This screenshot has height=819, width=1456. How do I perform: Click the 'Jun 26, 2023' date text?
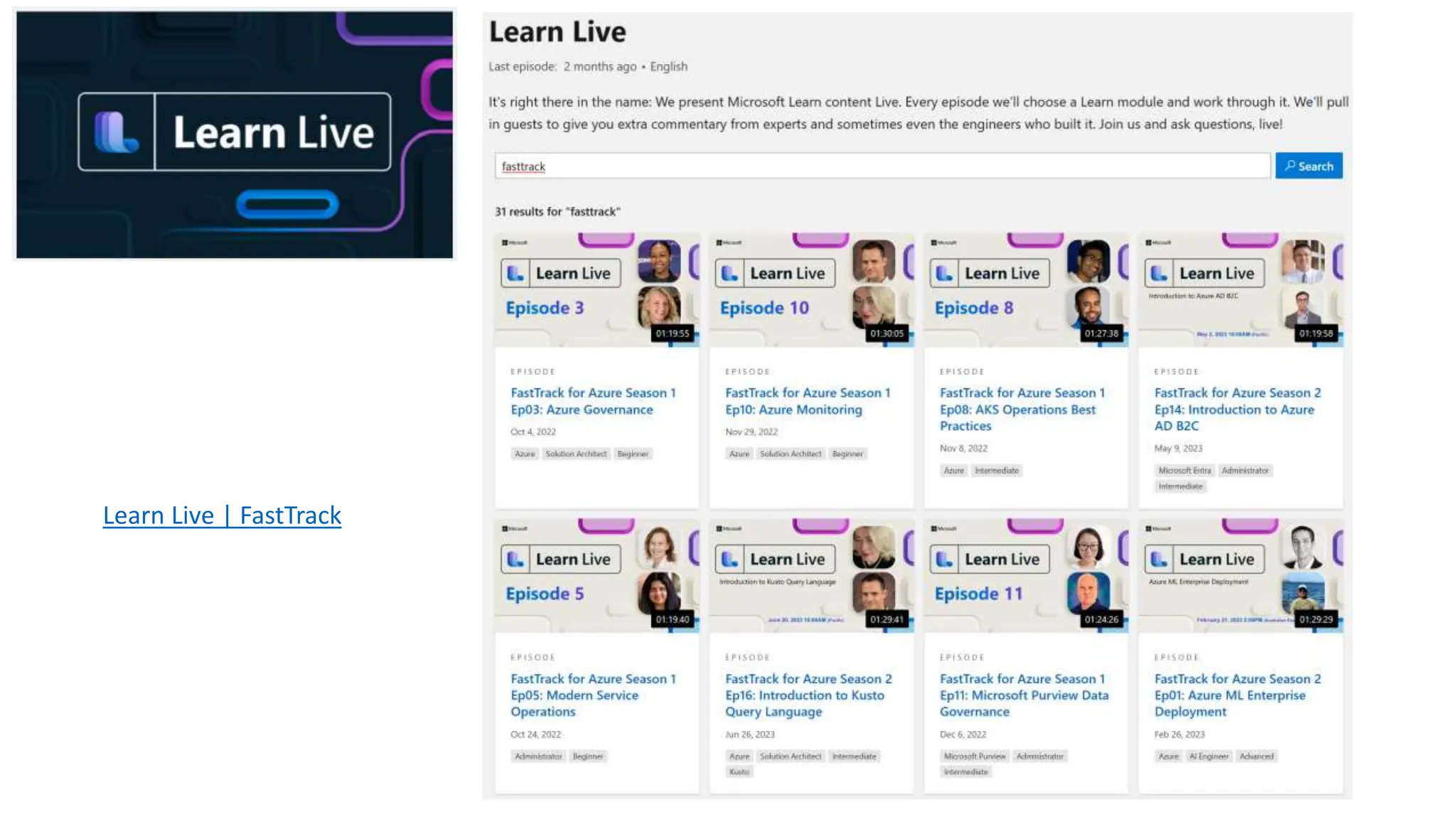tap(750, 734)
